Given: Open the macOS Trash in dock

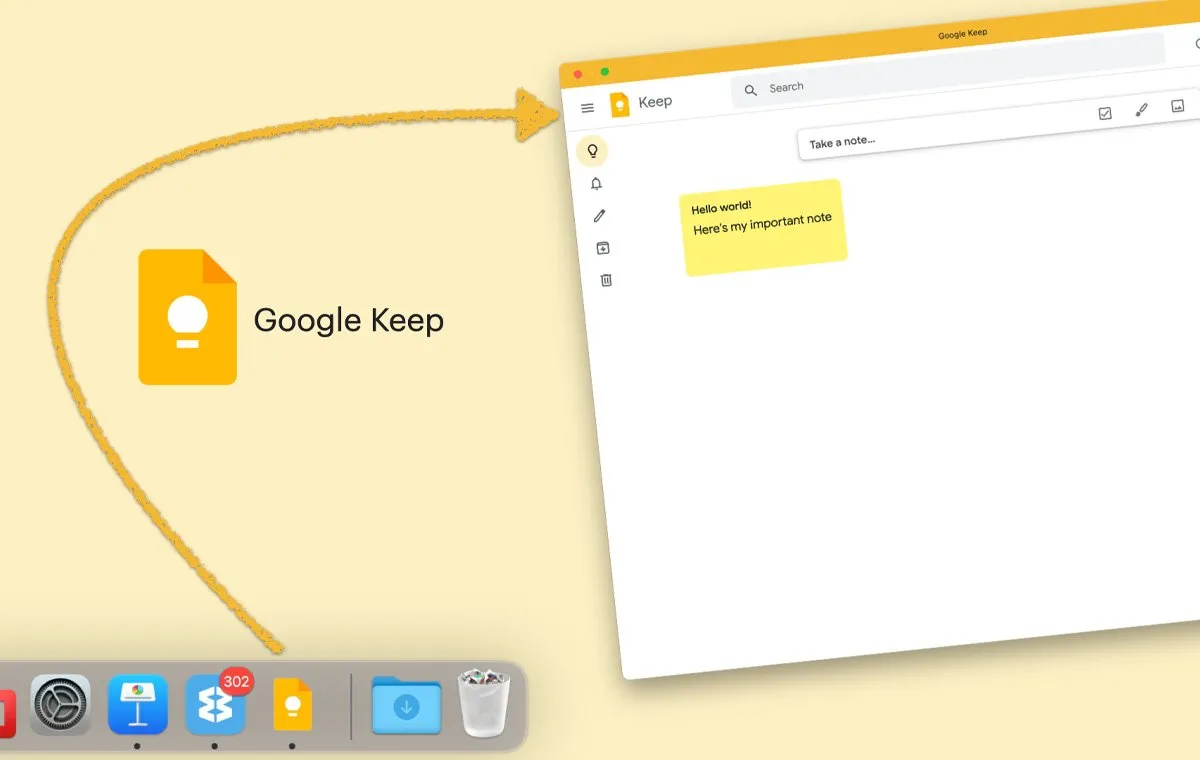Looking at the screenshot, I should [484, 704].
